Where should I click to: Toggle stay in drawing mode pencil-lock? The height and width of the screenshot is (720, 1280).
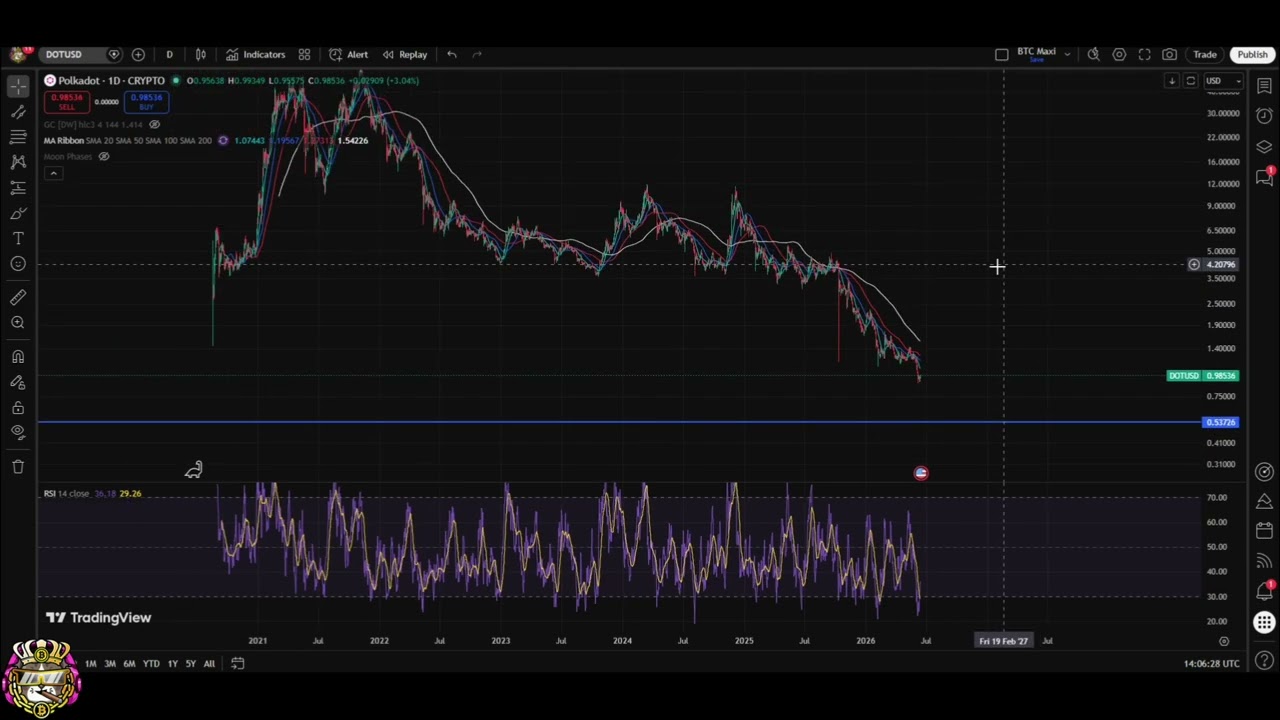tap(18, 382)
